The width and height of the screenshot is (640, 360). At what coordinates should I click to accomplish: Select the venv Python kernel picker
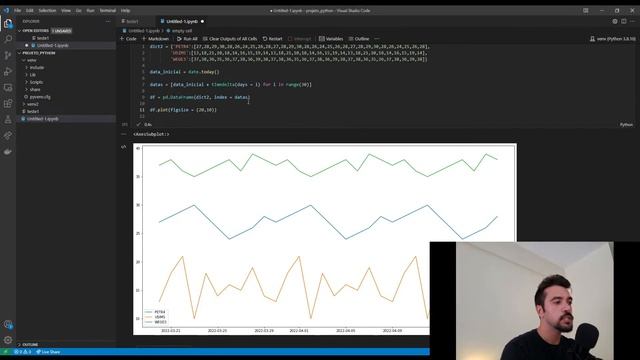(613, 39)
